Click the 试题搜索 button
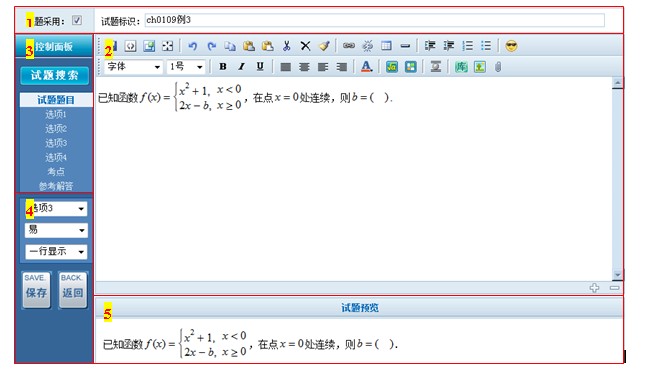 [x=55, y=75]
